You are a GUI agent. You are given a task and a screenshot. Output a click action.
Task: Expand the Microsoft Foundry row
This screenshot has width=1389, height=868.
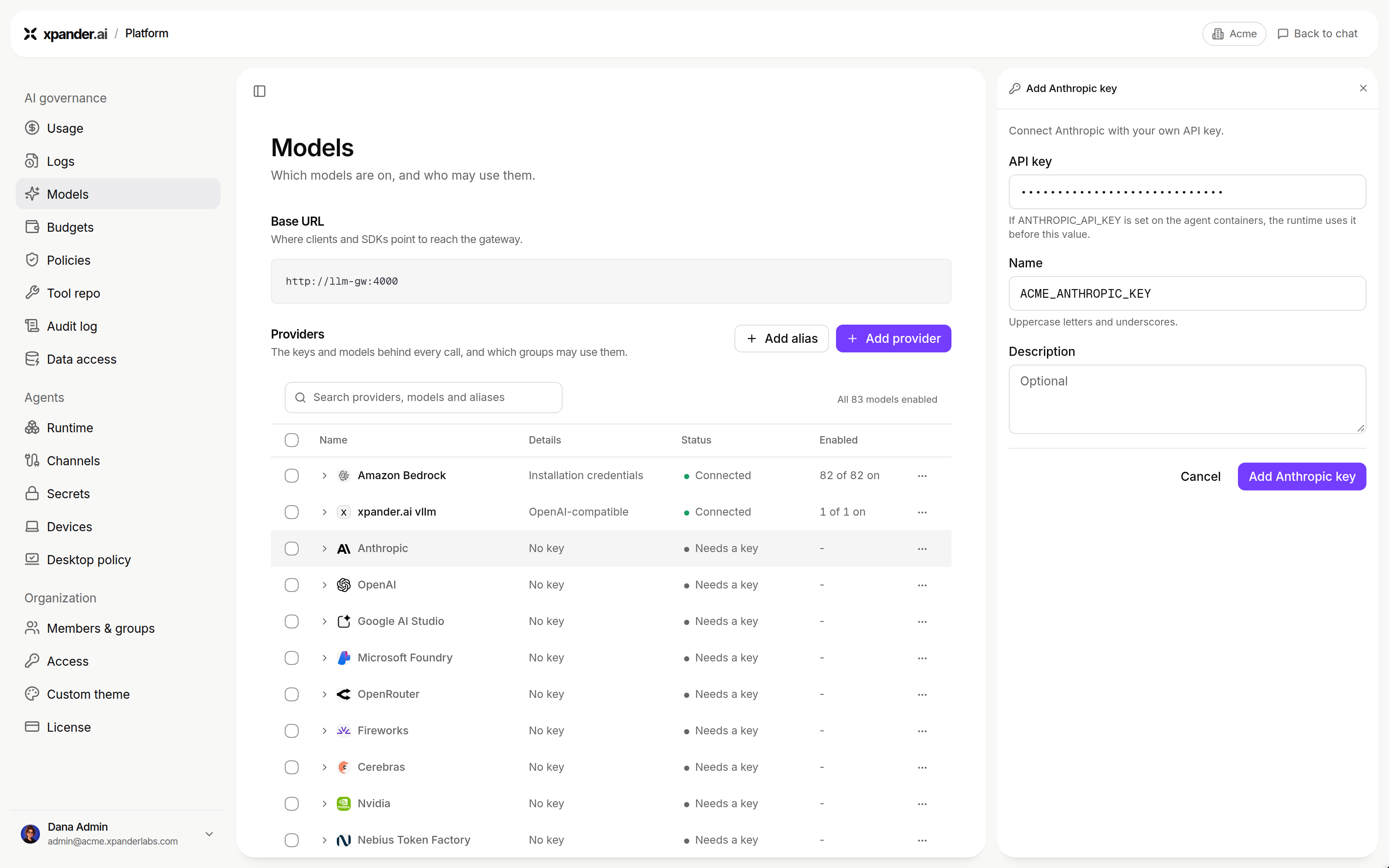pos(324,658)
